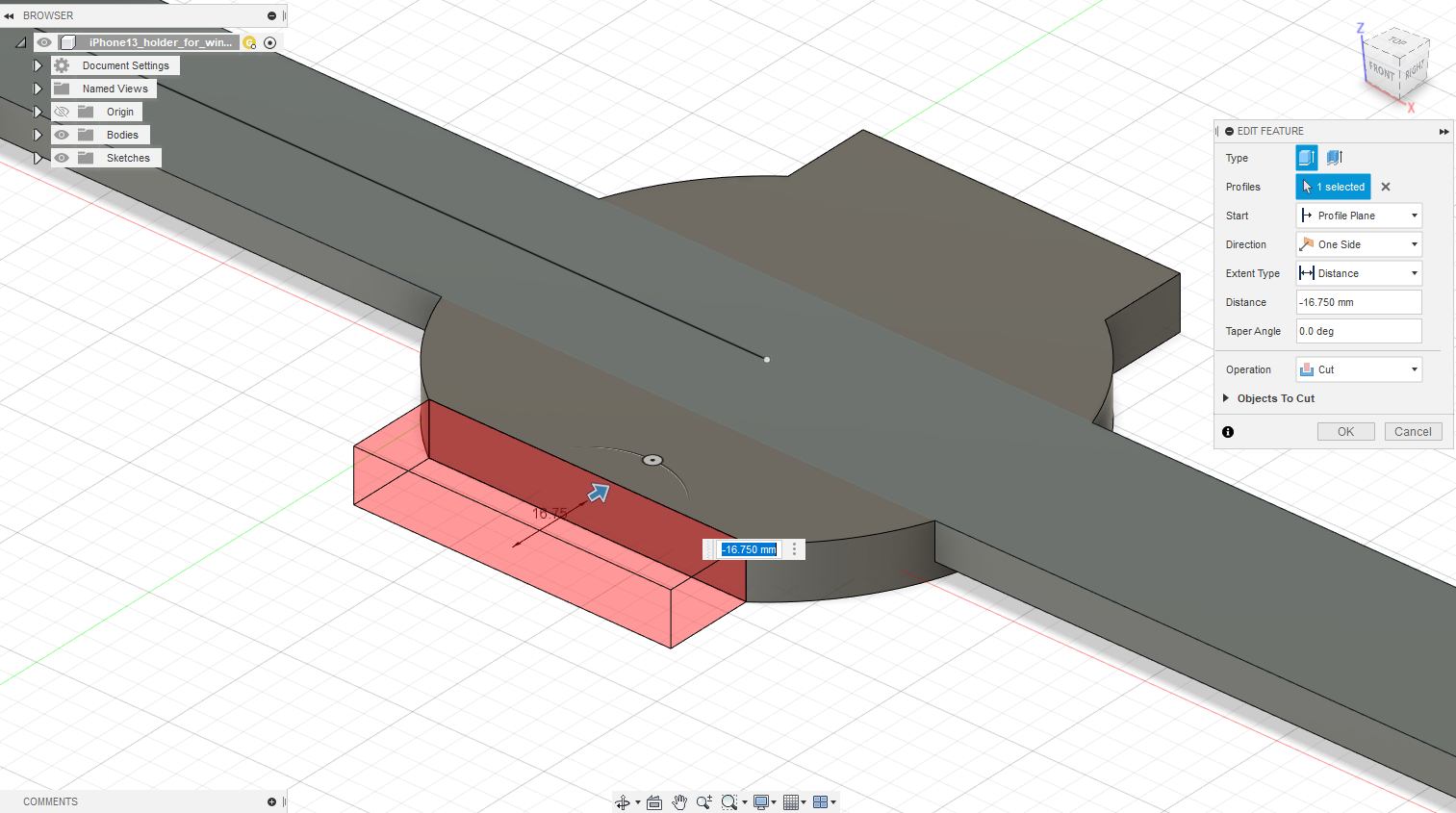Expand the Objects To Cut section

(x=1226, y=398)
